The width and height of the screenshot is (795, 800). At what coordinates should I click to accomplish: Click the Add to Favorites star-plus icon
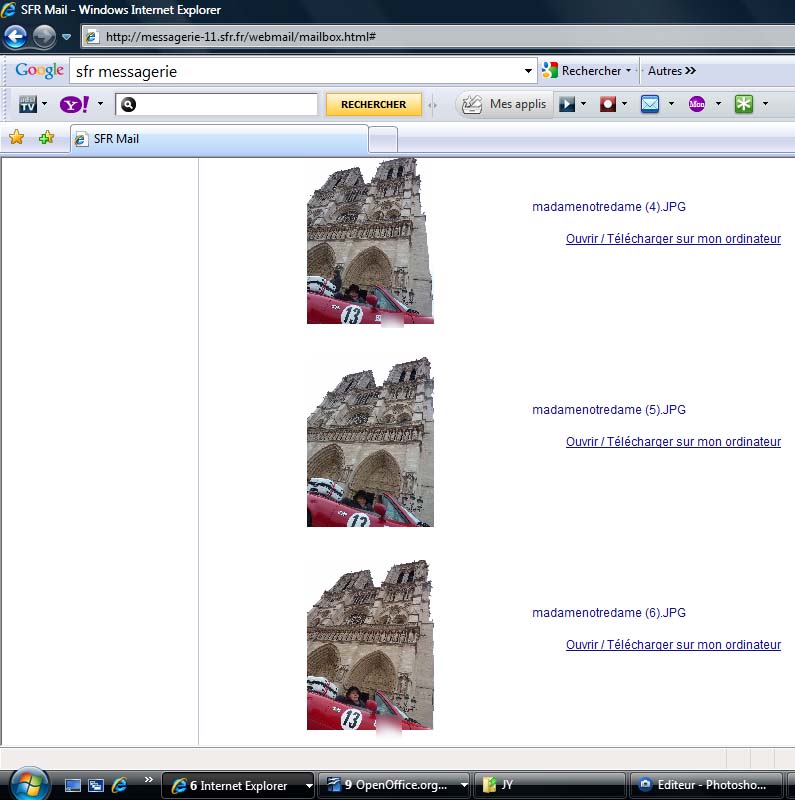click(46, 137)
